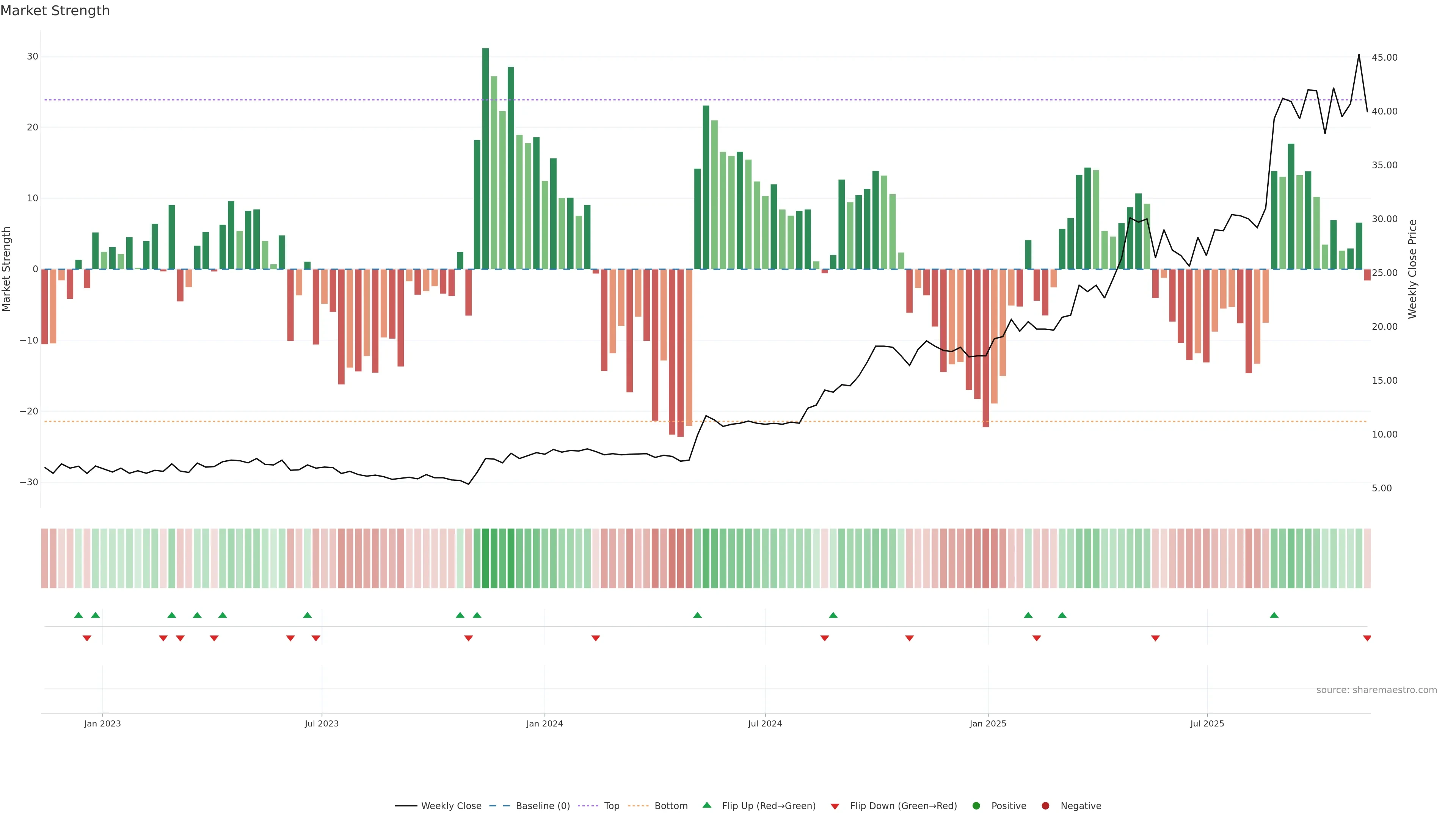Click the Jul 2025 x-axis label
Image resolution: width=1456 pixels, height=819 pixels.
[x=1207, y=723]
